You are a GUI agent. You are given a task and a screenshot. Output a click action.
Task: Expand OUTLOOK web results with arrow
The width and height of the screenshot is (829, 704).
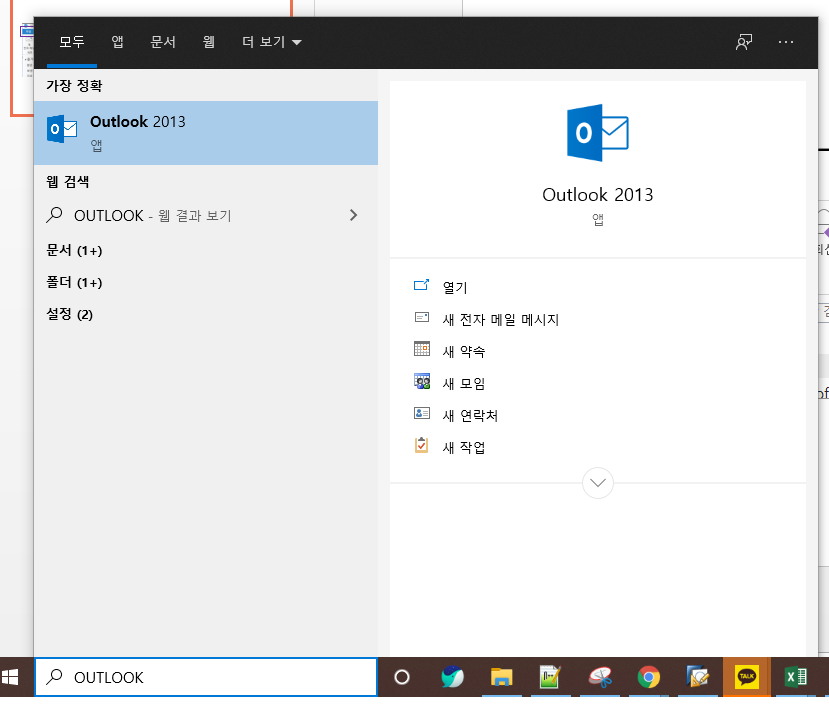pos(354,215)
